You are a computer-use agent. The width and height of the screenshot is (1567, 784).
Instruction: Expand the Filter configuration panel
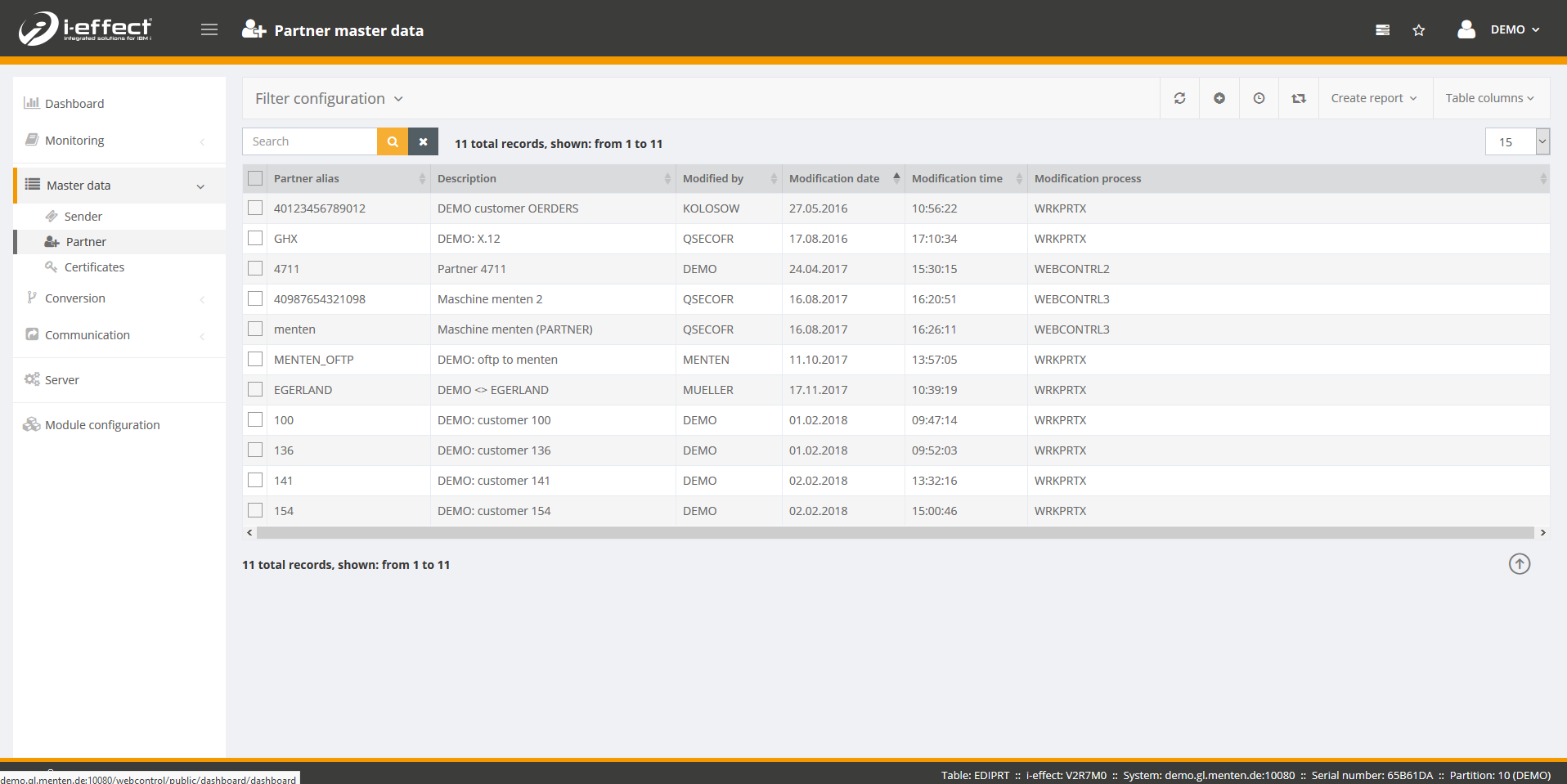[329, 99]
